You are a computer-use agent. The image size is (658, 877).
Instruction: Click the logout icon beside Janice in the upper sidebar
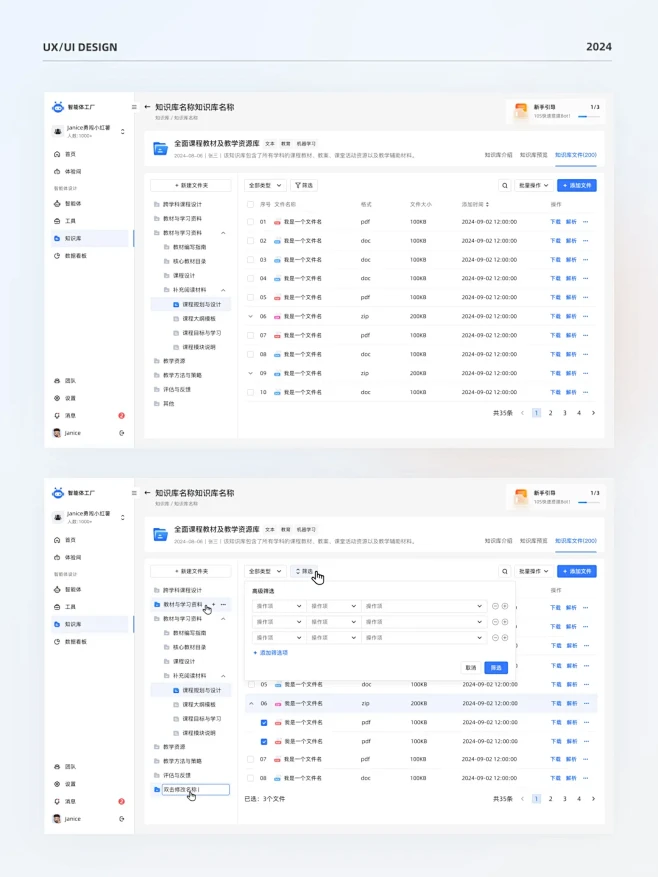tap(122, 433)
